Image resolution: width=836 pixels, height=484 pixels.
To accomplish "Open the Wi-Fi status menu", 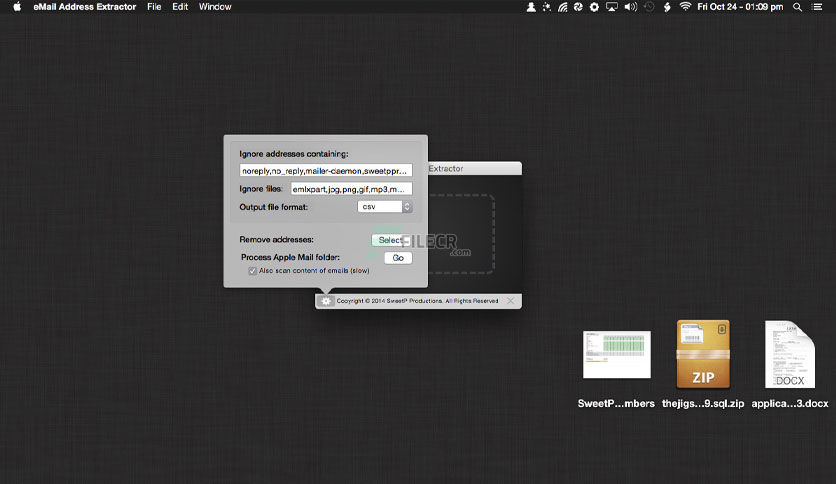I will [x=685, y=6].
